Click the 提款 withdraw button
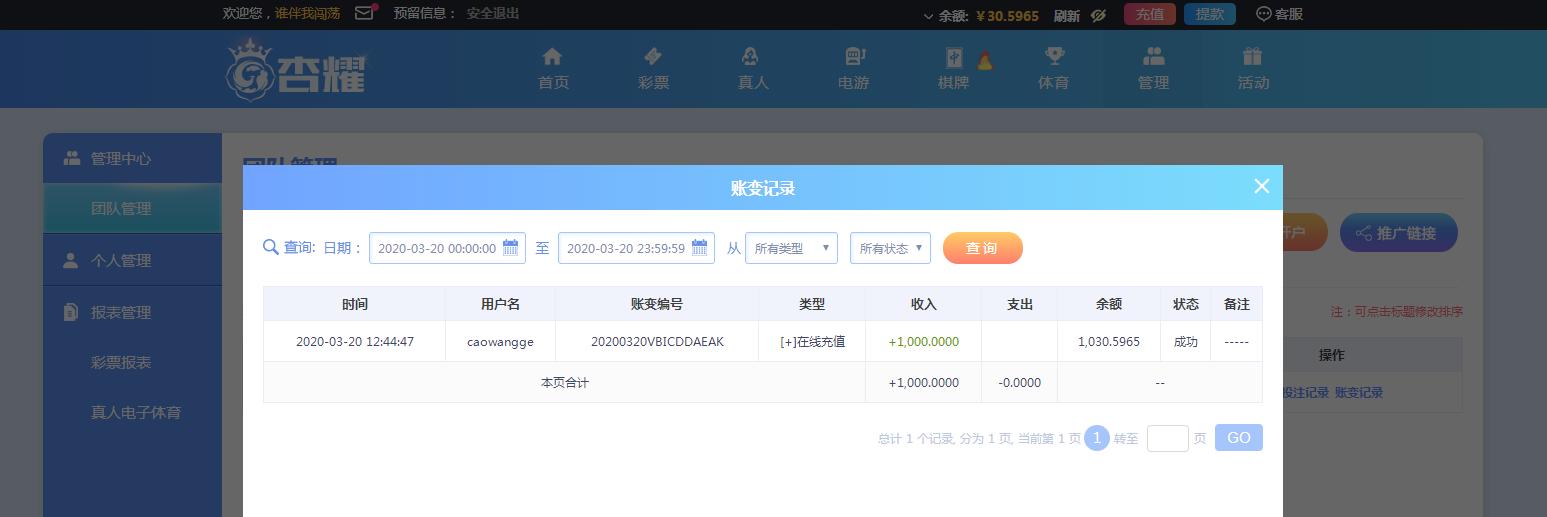 coord(1209,14)
